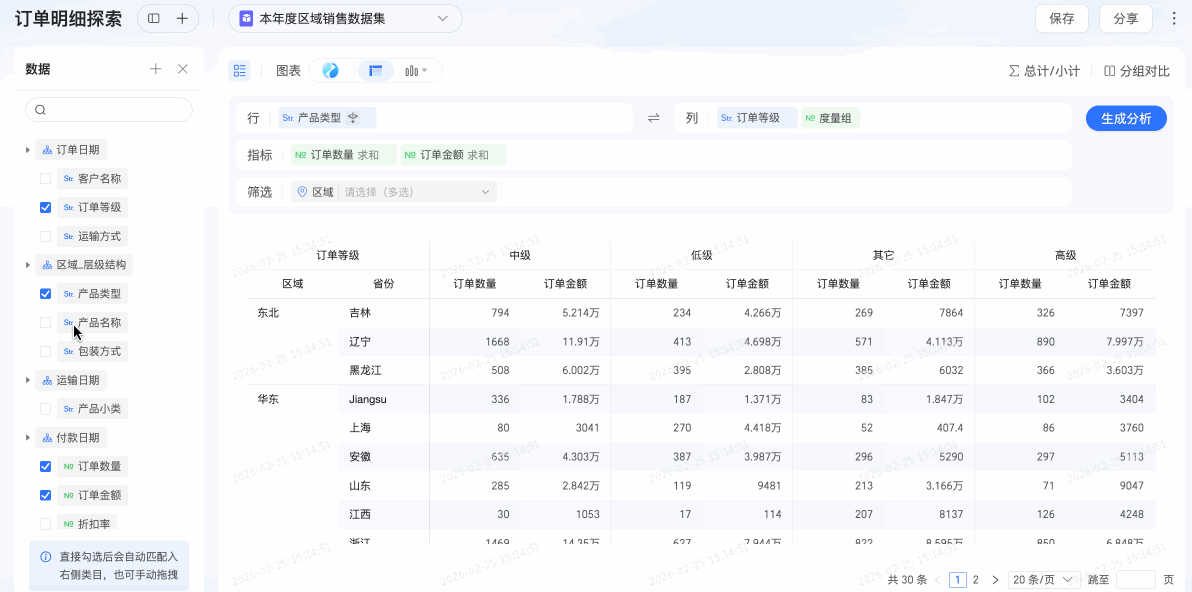Open the 本年度区域销售数据集 dataset dropdown
The image size is (1192, 592).
coord(345,19)
